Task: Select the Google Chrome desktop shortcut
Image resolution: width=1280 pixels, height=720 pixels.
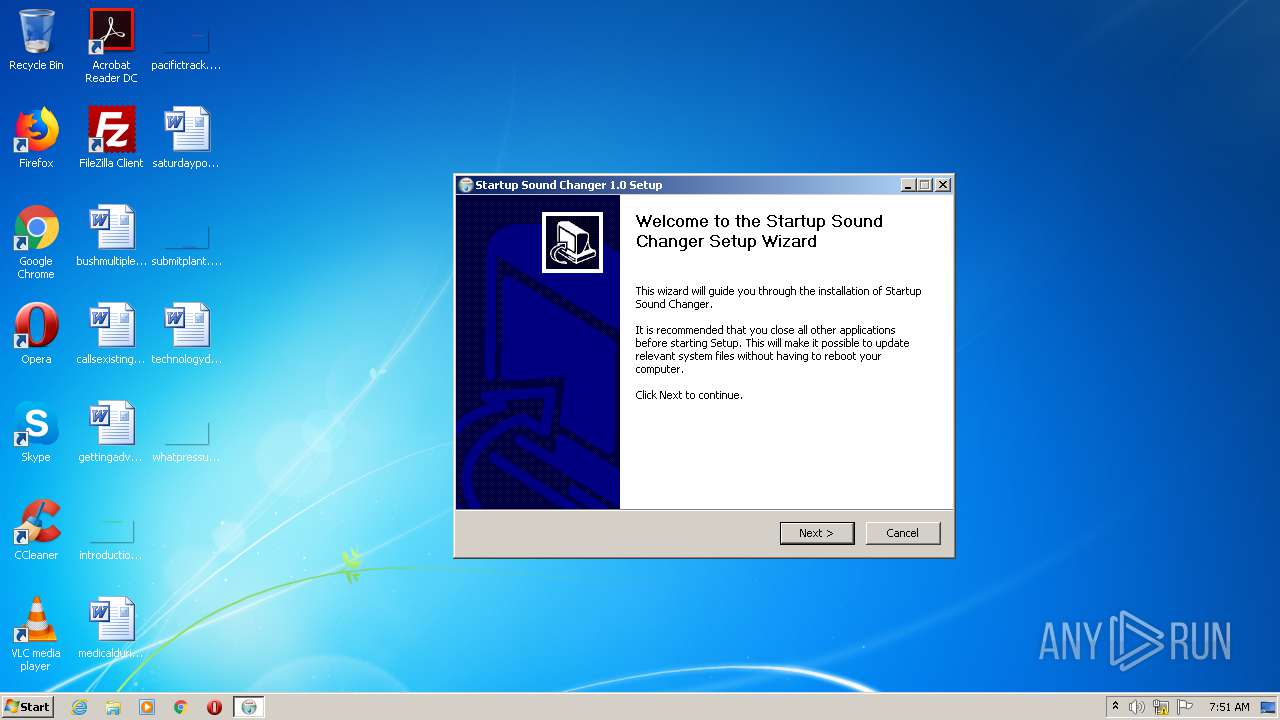Action: point(36,242)
